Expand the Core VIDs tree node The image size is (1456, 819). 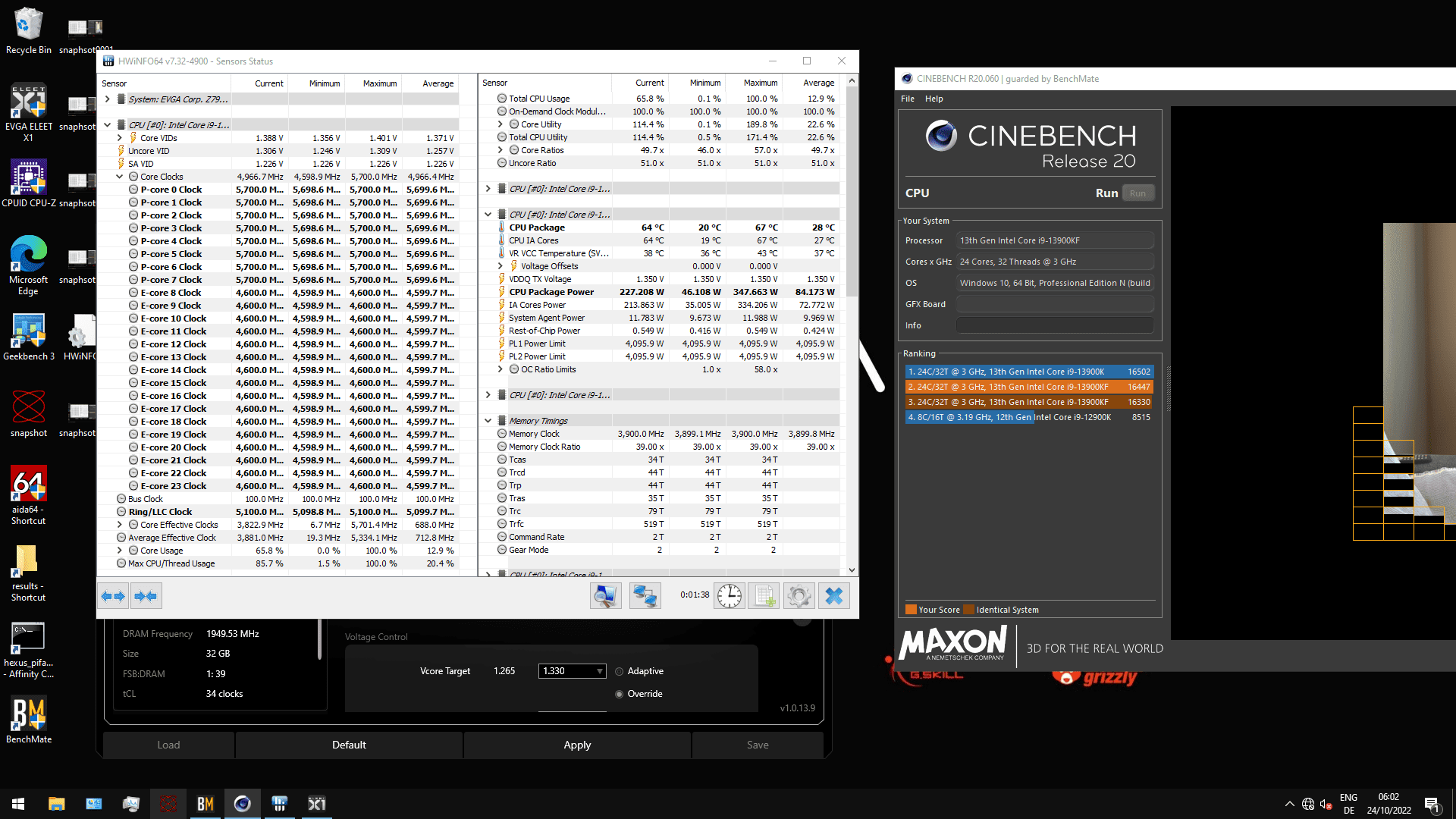coord(120,138)
